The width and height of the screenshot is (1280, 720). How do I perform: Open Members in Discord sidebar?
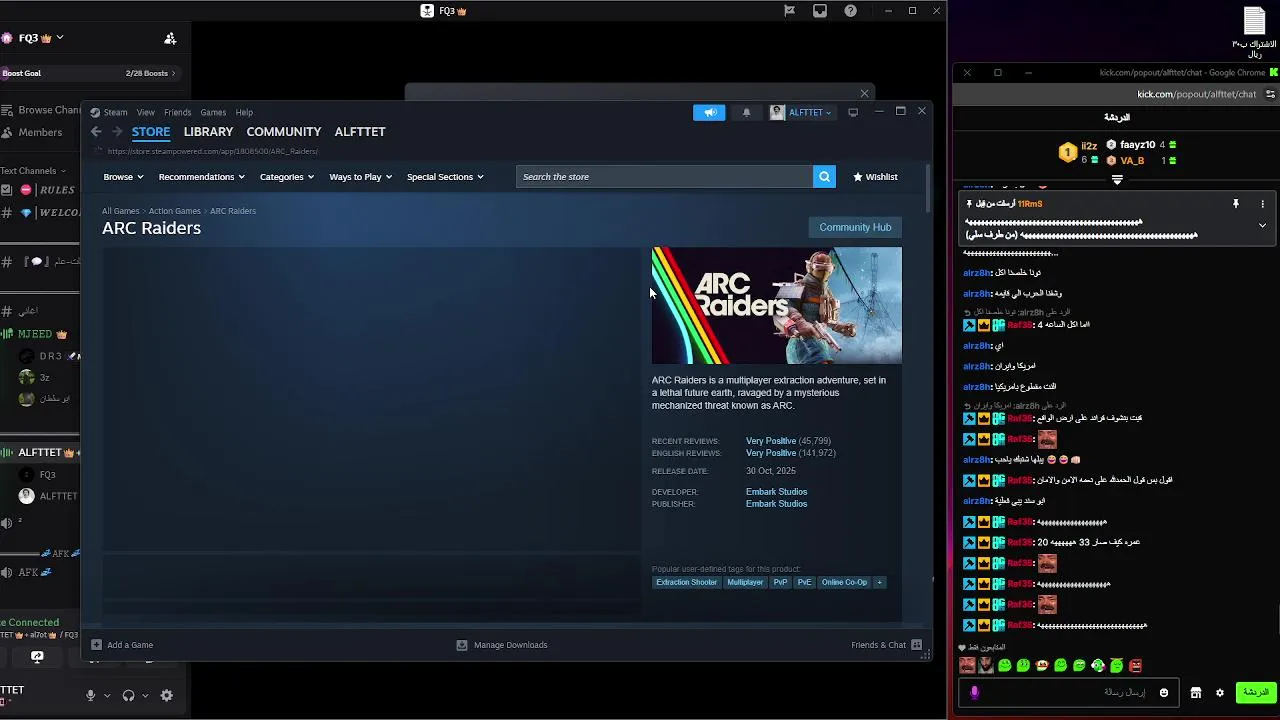pos(32,132)
